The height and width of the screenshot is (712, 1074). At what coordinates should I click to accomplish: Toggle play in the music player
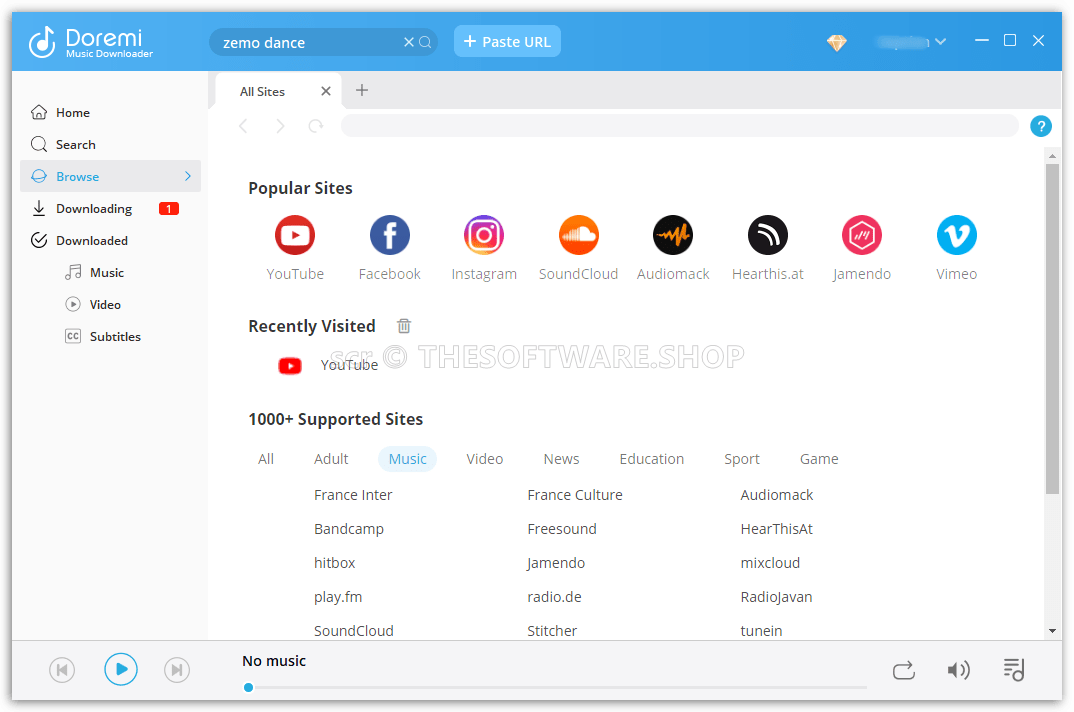[x=121, y=670]
